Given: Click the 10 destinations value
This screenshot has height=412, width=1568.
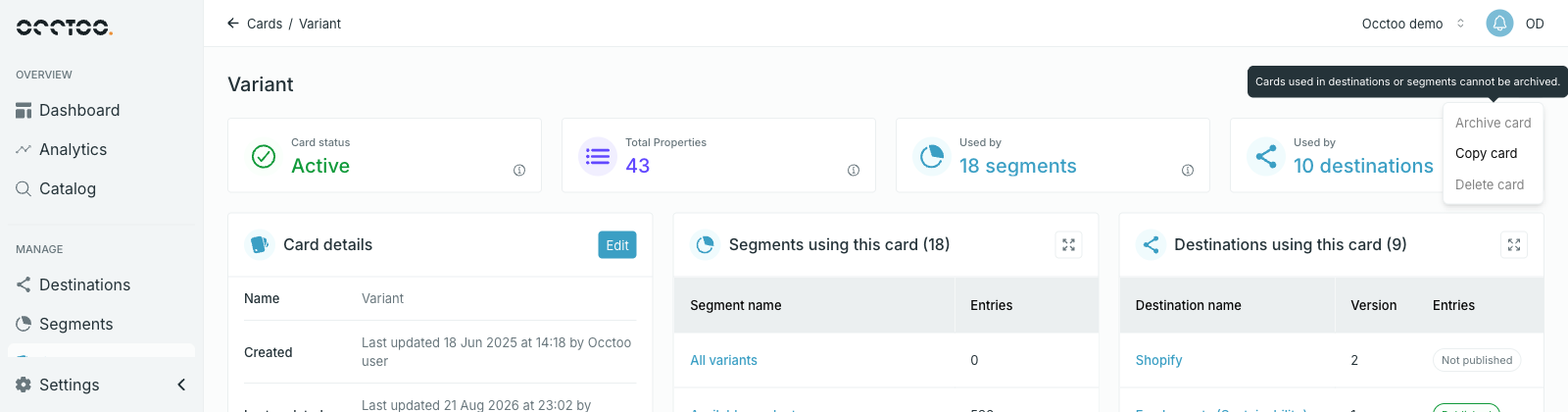Looking at the screenshot, I should (1363, 166).
